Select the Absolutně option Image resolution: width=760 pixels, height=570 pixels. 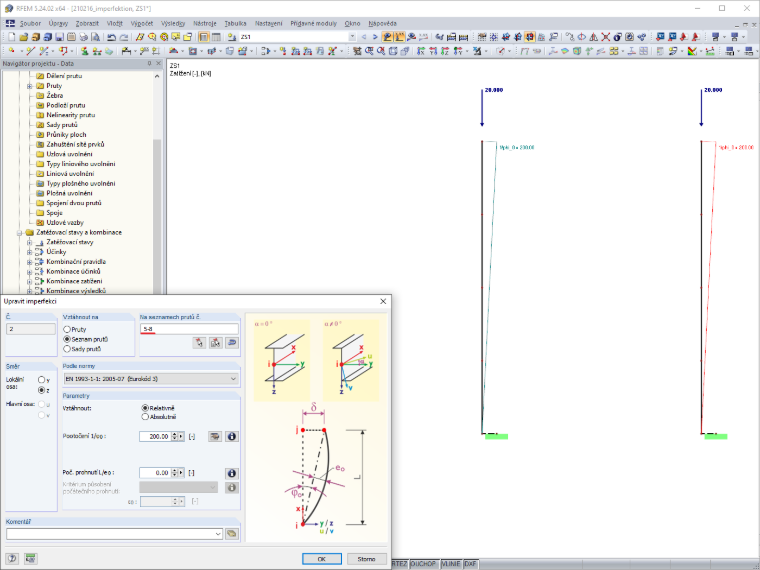[145, 417]
